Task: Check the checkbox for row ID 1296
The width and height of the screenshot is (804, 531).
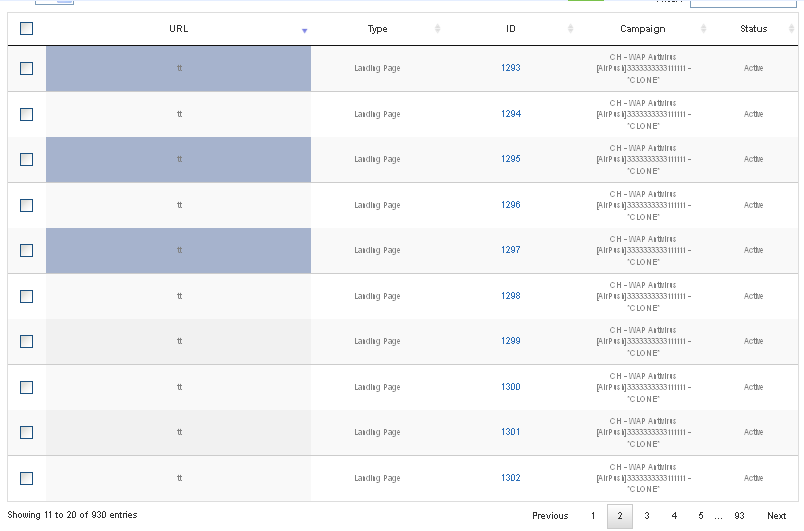Action: pyautogui.click(x=26, y=206)
